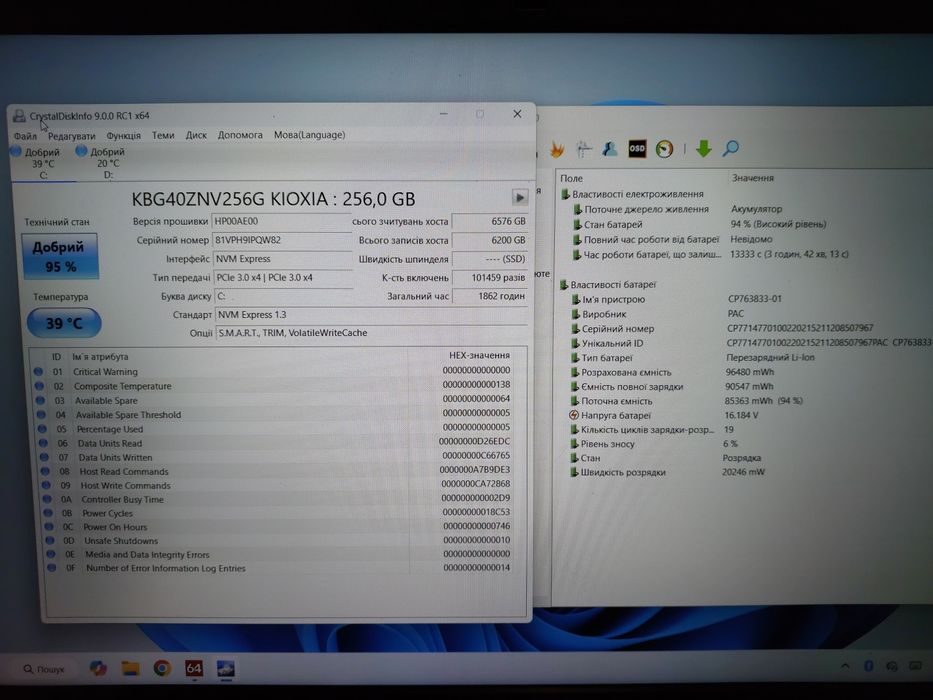Viewport: 933px width, 700px height.
Task: Click the green download arrow in AIDA64 toolbar
Action: point(703,148)
